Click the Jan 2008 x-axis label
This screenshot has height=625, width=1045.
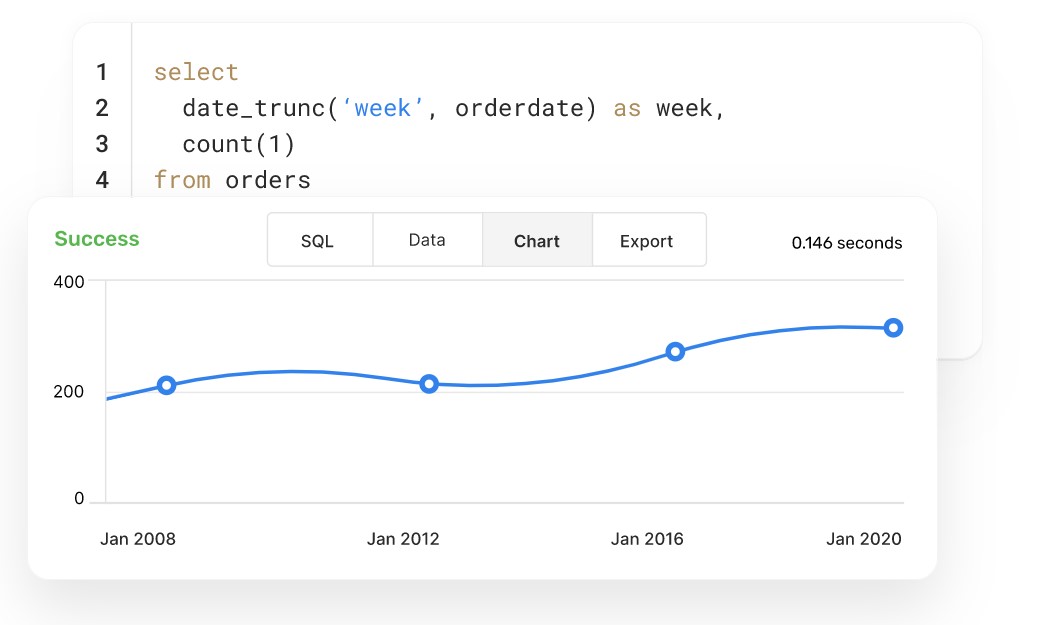coord(138,539)
